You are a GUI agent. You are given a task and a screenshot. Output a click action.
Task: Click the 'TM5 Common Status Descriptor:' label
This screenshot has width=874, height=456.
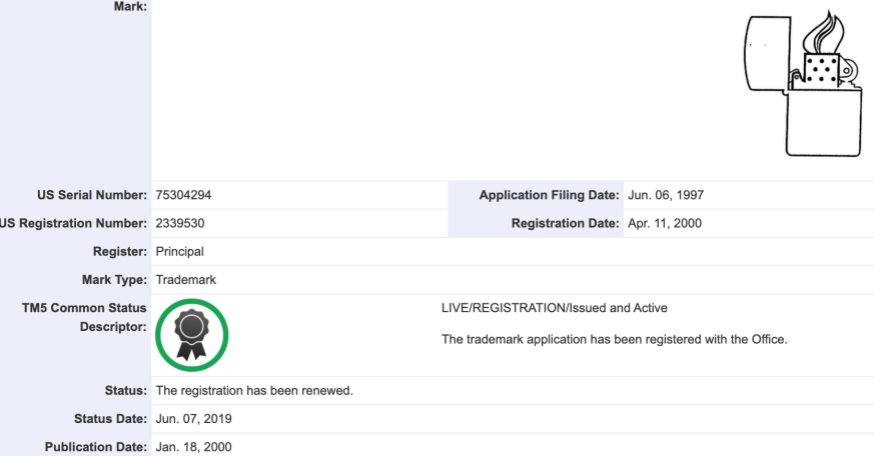pos(84,317)
